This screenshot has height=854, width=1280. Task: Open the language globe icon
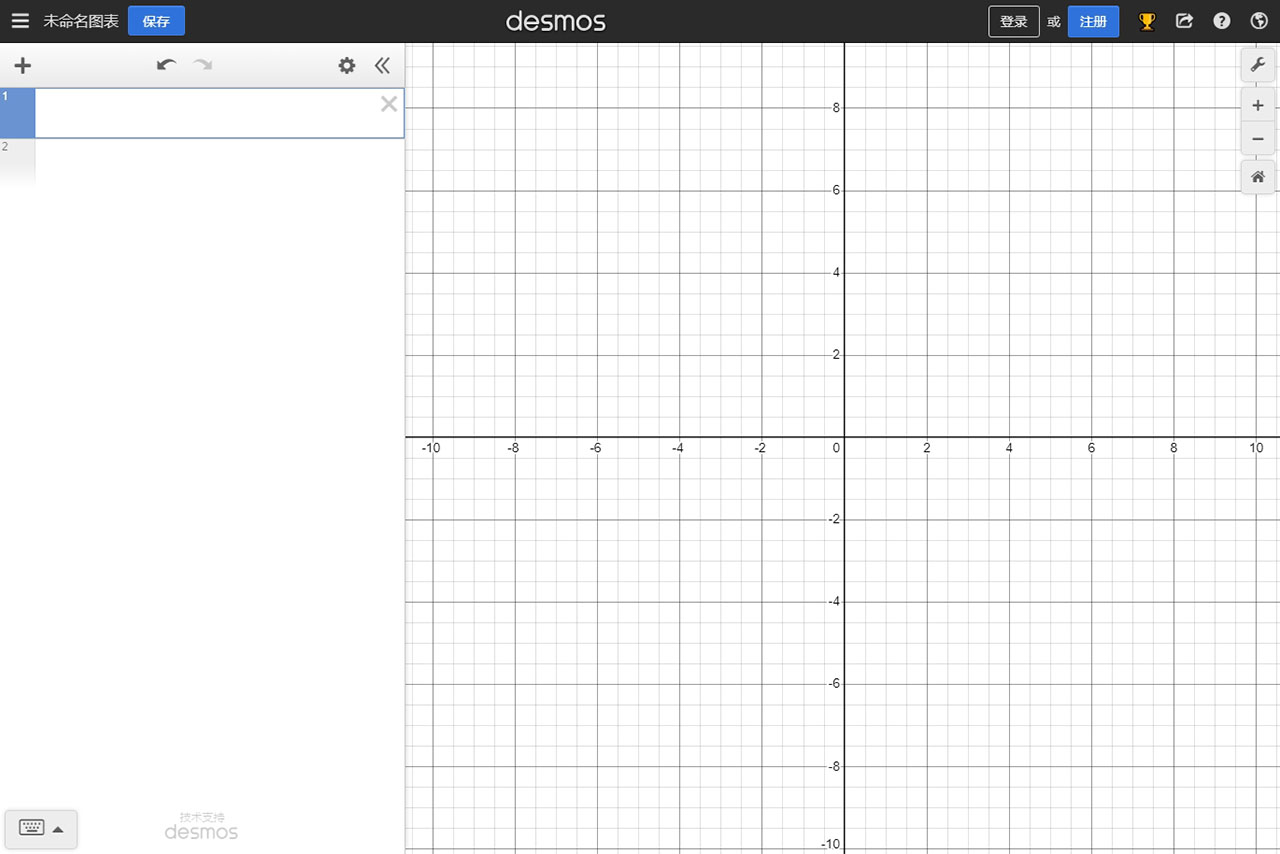(1258, 21)
